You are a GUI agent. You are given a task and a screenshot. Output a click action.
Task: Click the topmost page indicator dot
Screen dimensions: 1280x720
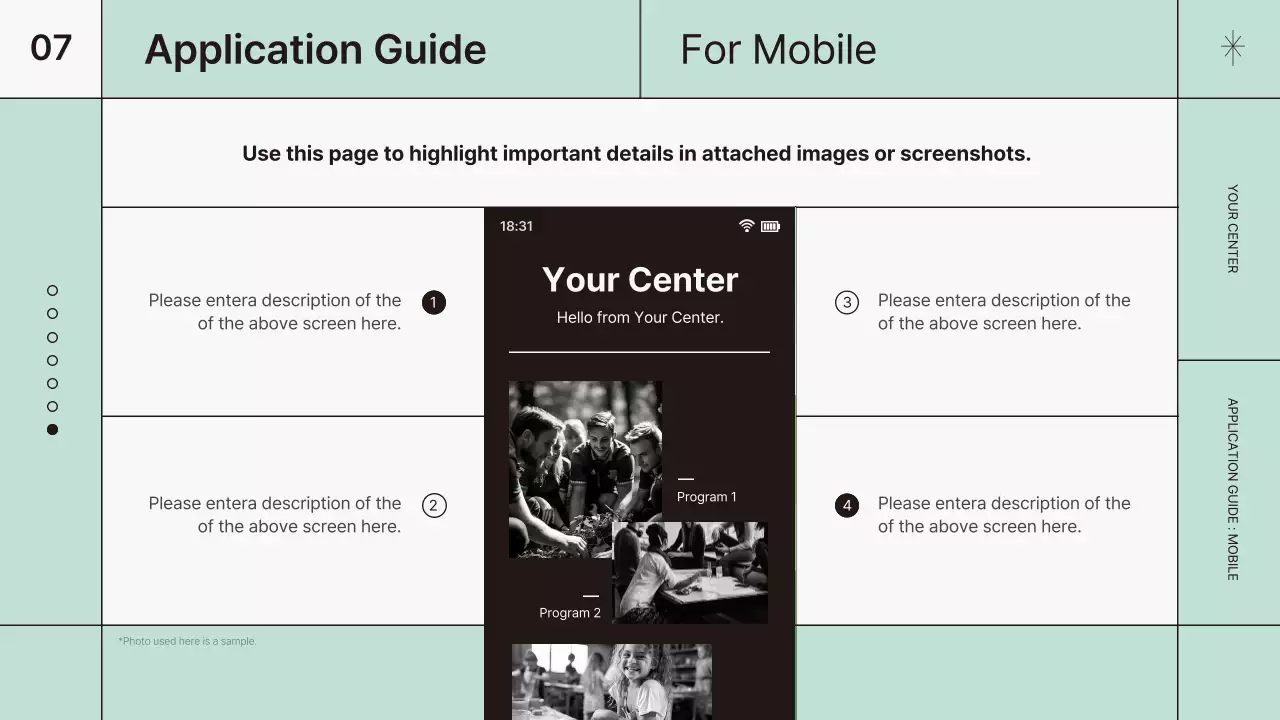(53, 291)
